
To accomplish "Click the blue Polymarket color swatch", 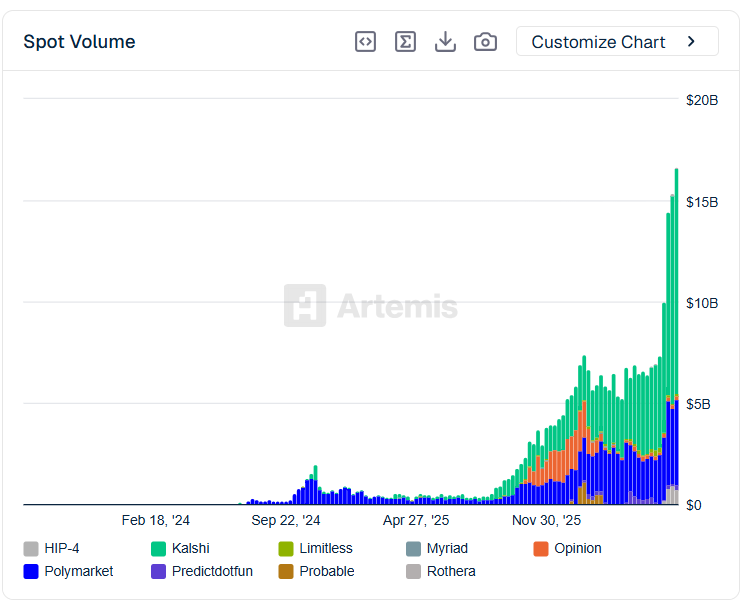I will click(x=31, y=571).
